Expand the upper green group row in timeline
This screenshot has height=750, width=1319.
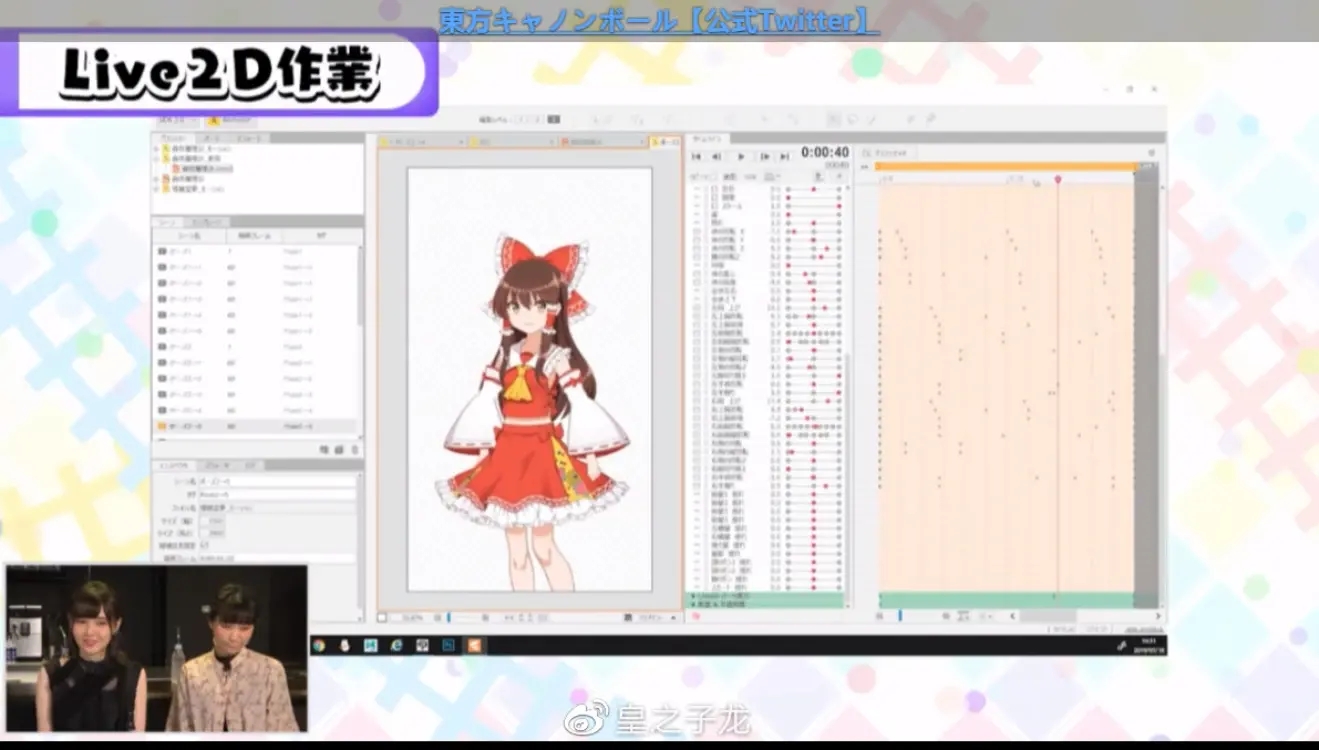point(693,596)
